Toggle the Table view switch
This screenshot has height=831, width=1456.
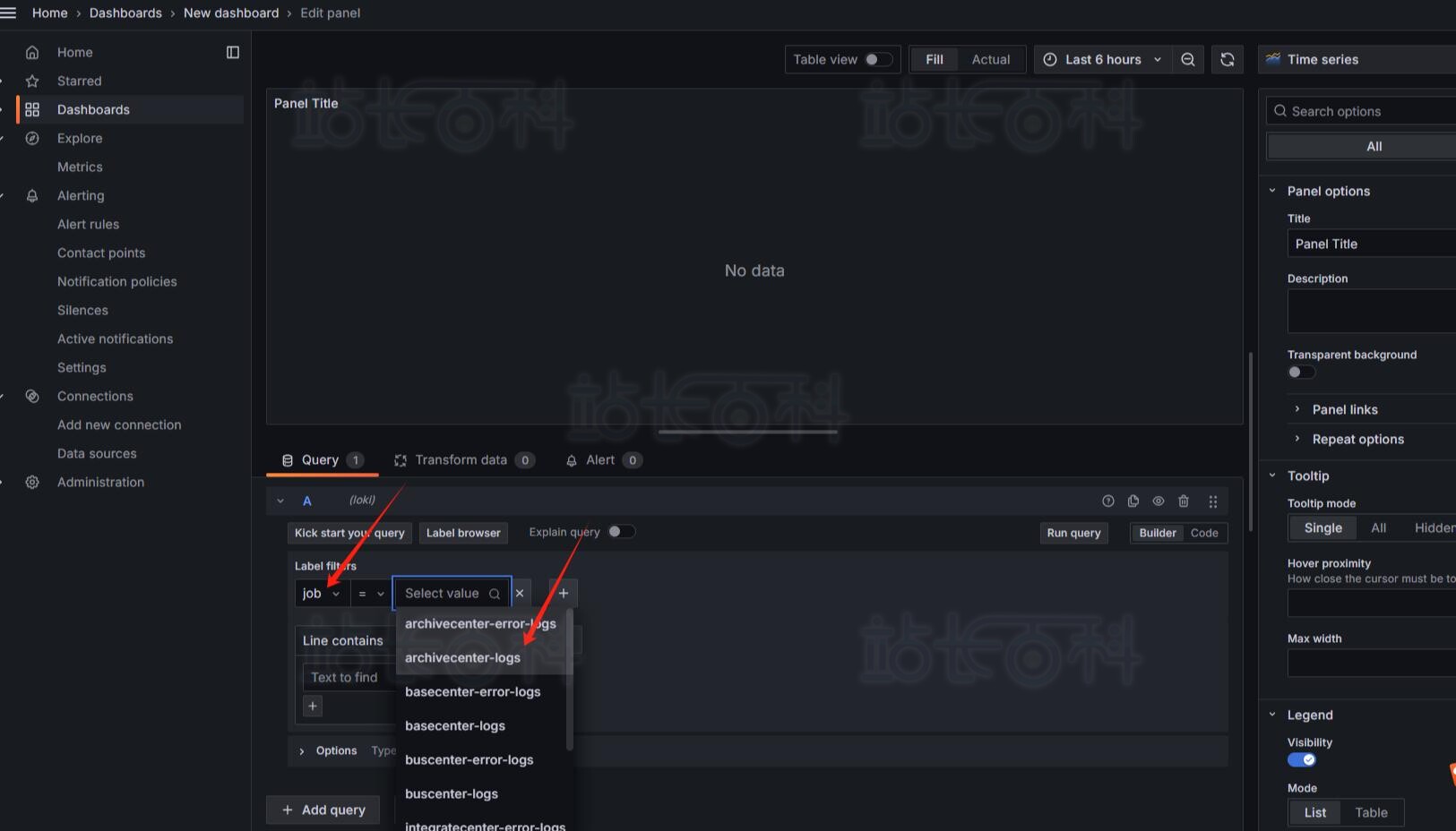point(878,59)
